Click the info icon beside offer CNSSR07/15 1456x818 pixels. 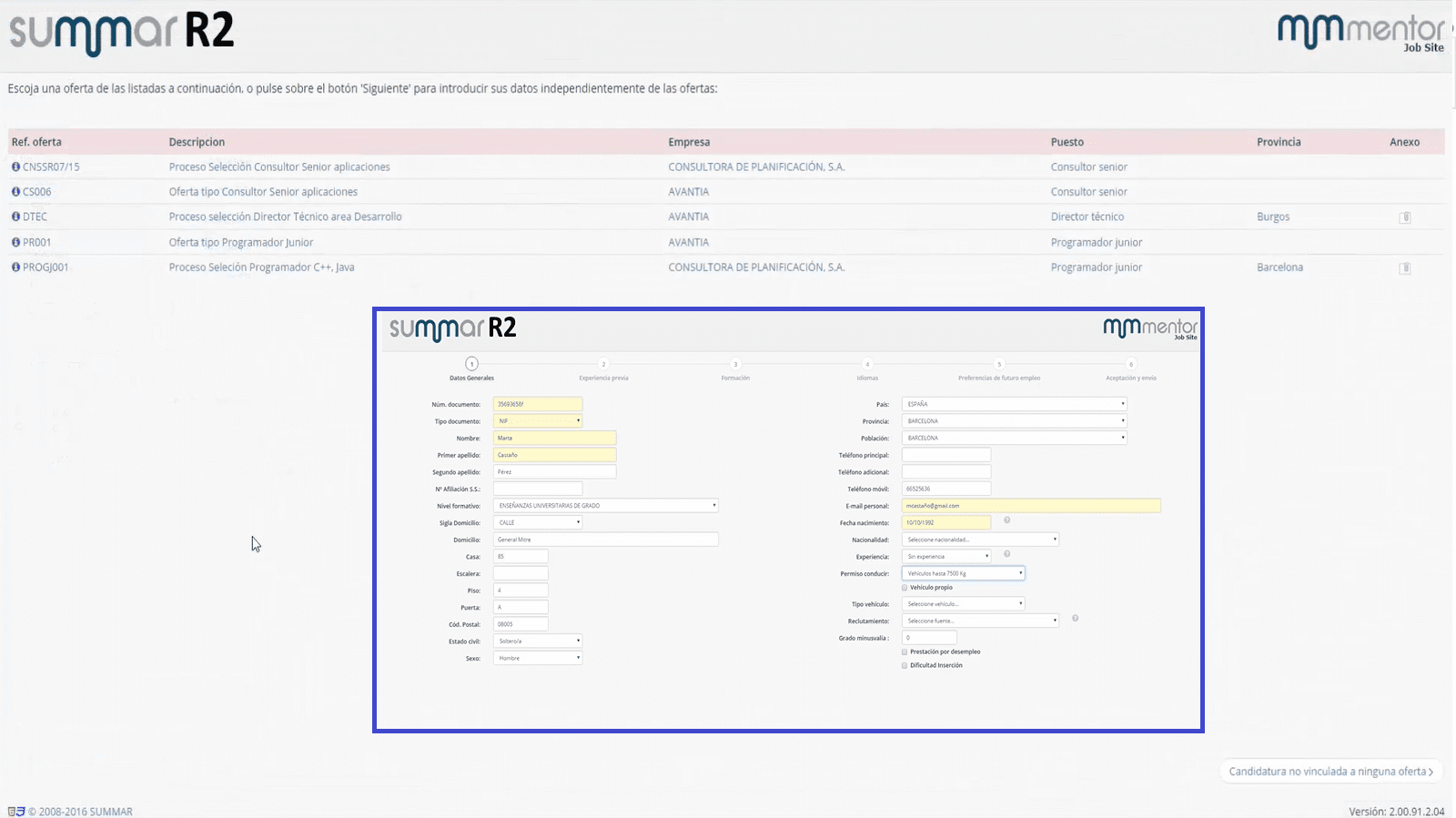(15, 167)
